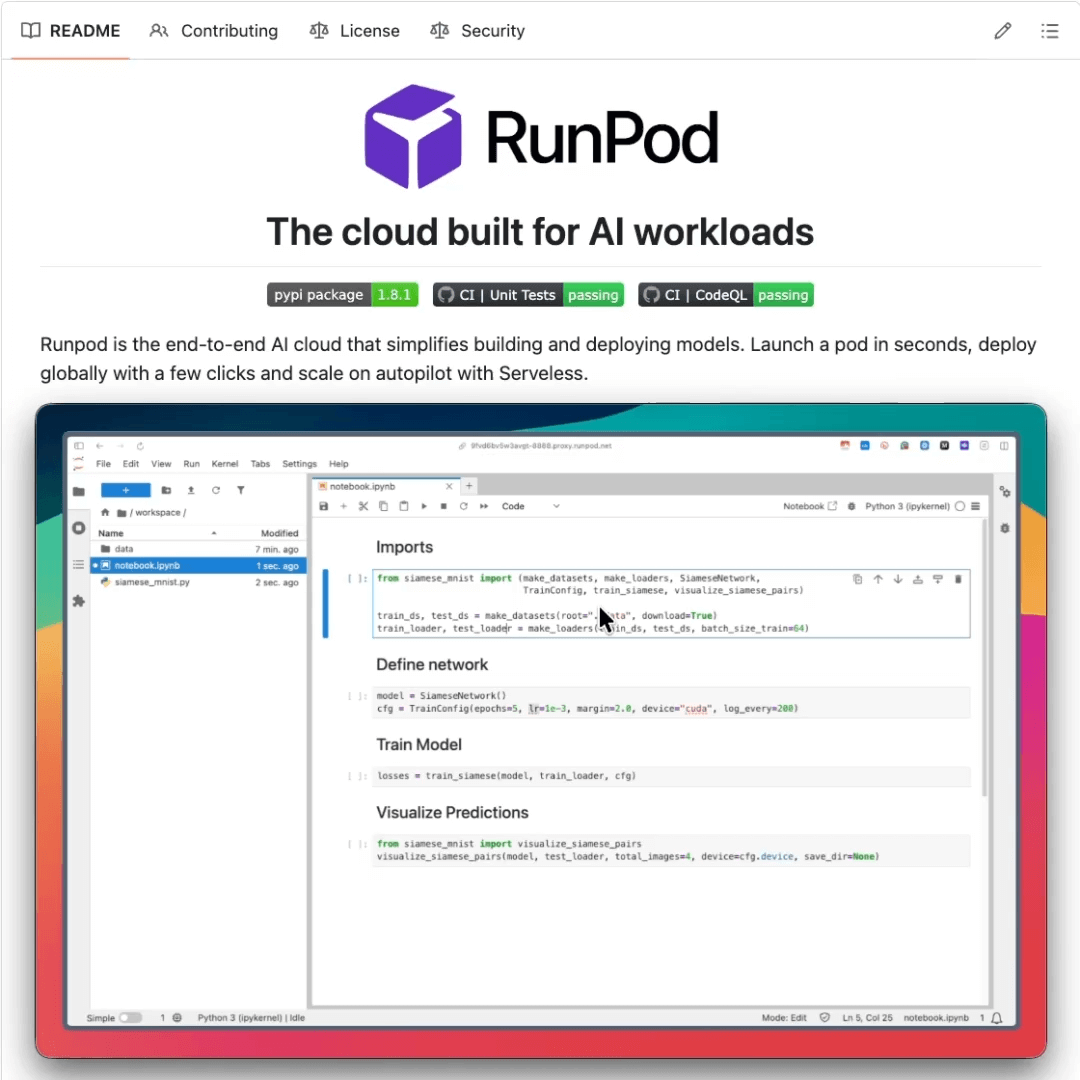Image resolution: width=1080 pixels, height=1080 pixels.
Task: Open the README outline list icon
Action: (x=1050, y=31)
